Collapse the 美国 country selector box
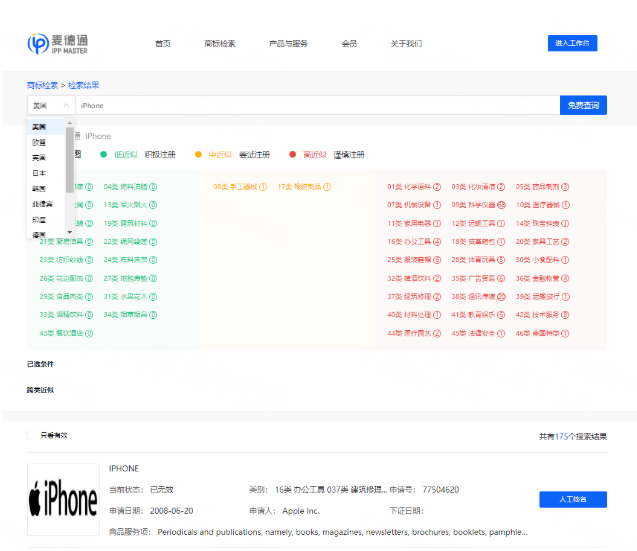Screen dimensions: 637x551 pyautogui.click(x=51, y=106)
